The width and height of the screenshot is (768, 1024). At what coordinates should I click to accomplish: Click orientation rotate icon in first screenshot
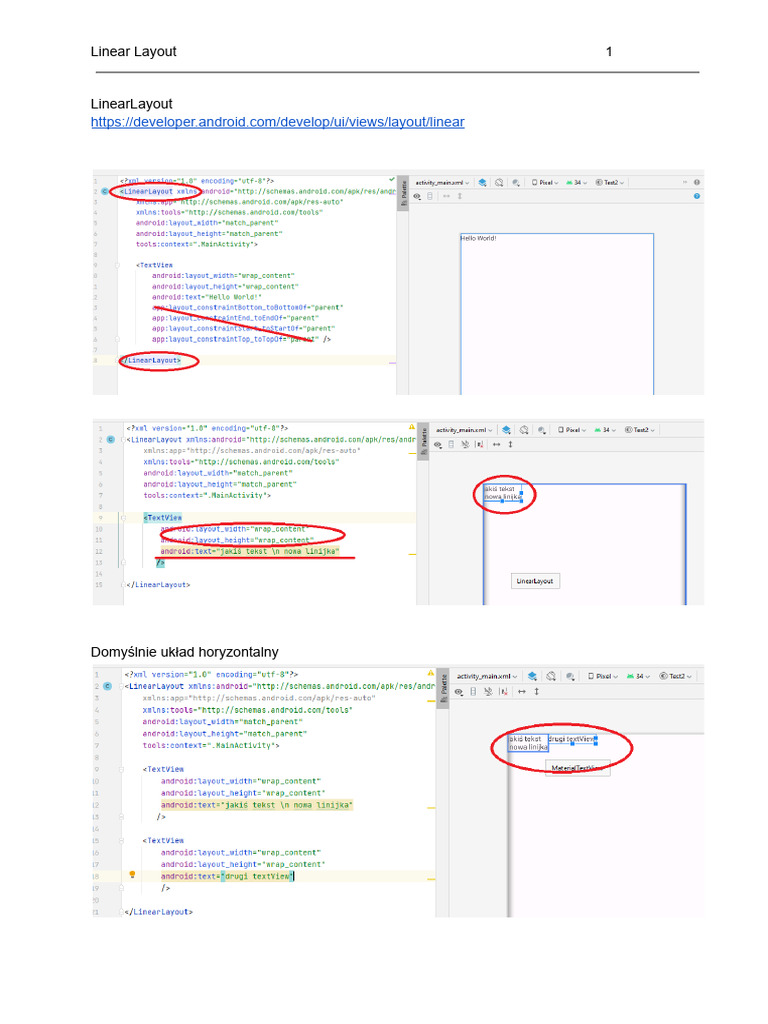point(499,183)
